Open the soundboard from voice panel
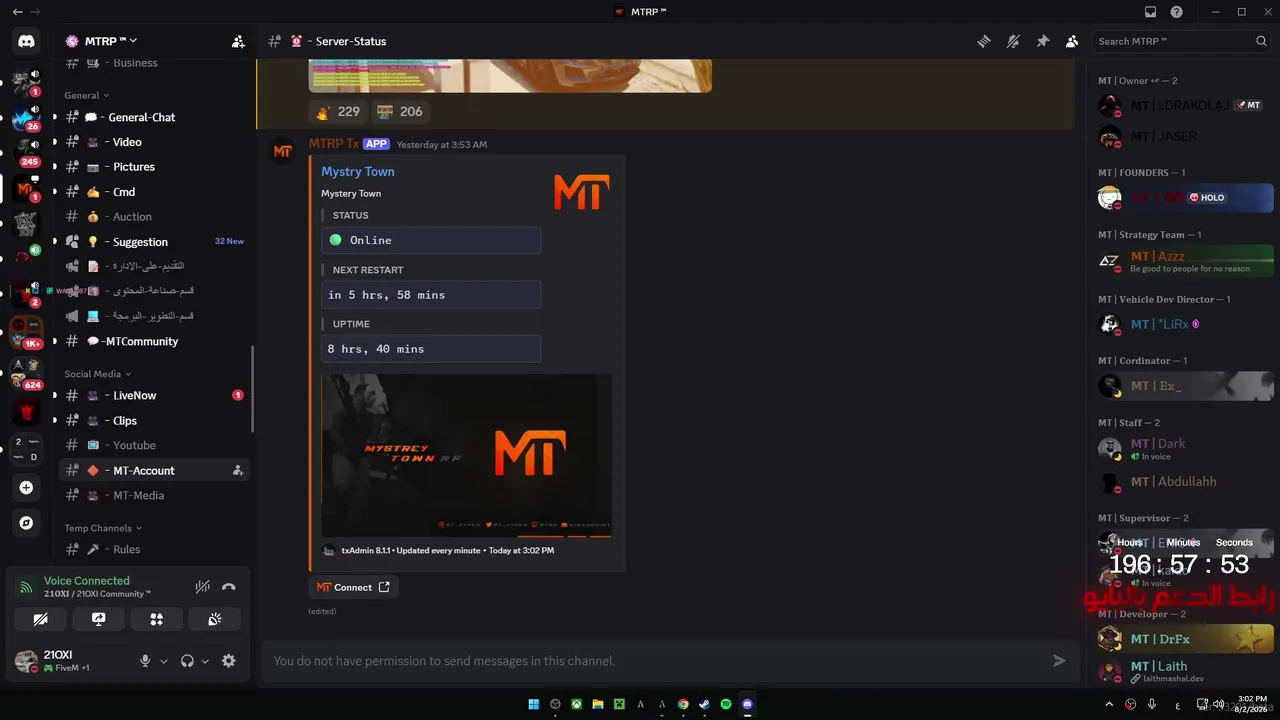 tap(214, 619)
